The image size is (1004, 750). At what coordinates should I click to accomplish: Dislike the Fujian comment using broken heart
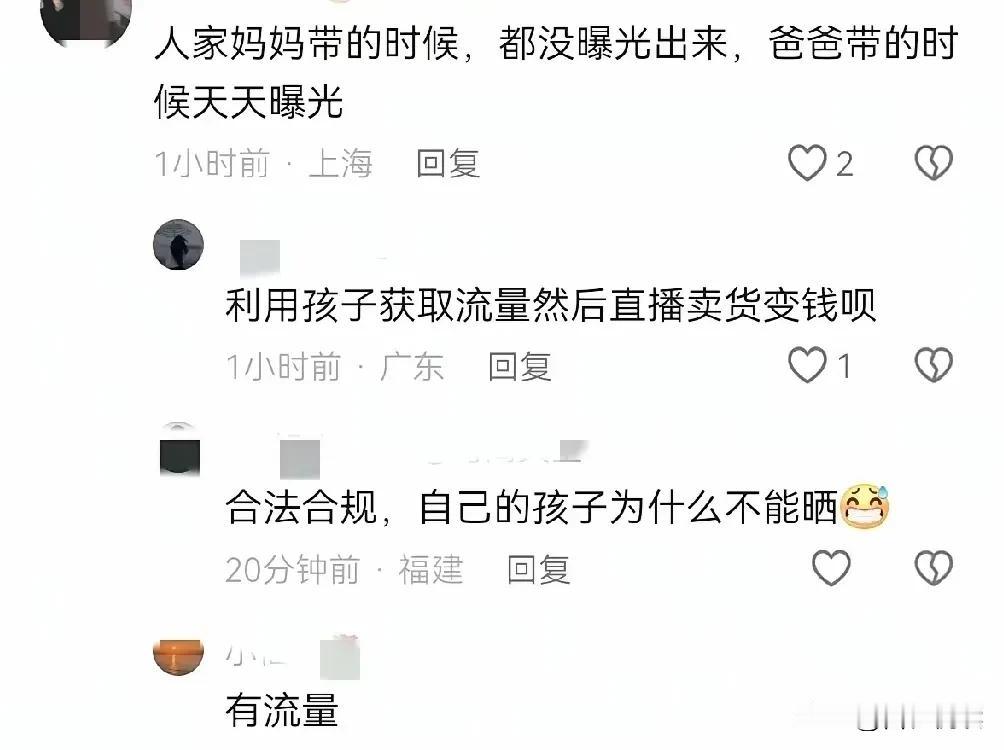click(934, 567)
